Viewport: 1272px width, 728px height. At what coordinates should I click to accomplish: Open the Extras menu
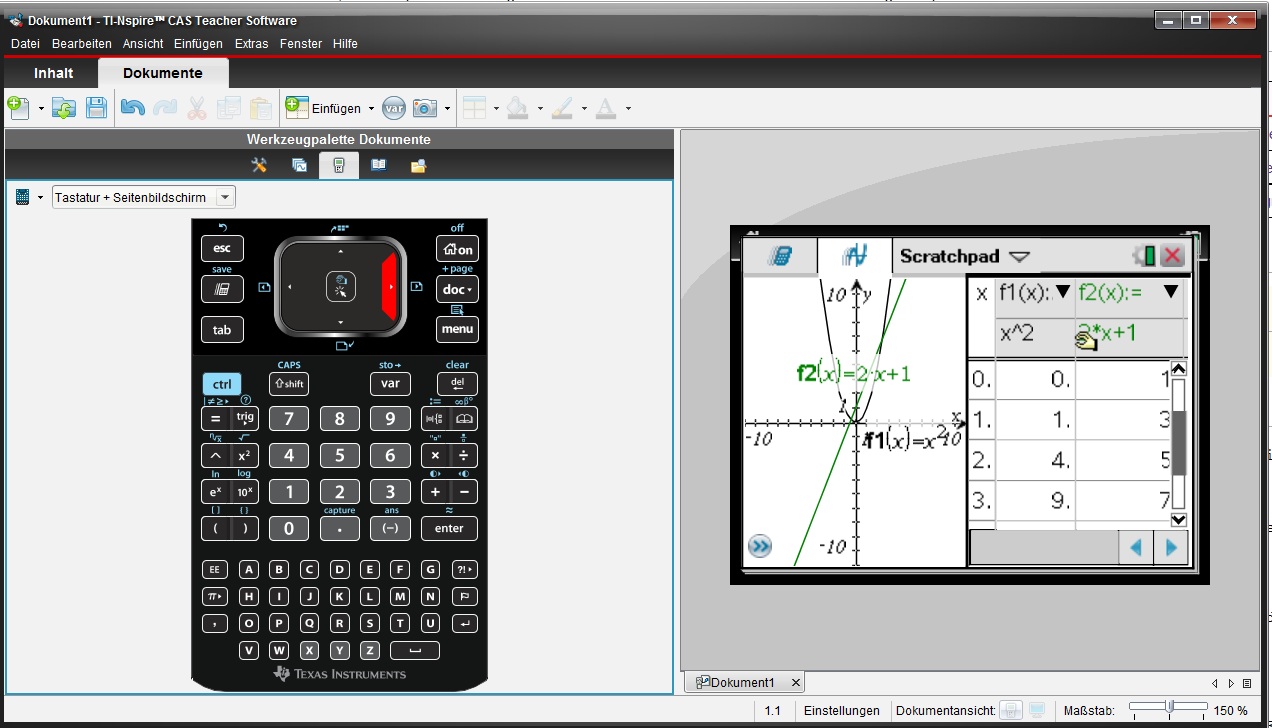click(x=251, y=44)
